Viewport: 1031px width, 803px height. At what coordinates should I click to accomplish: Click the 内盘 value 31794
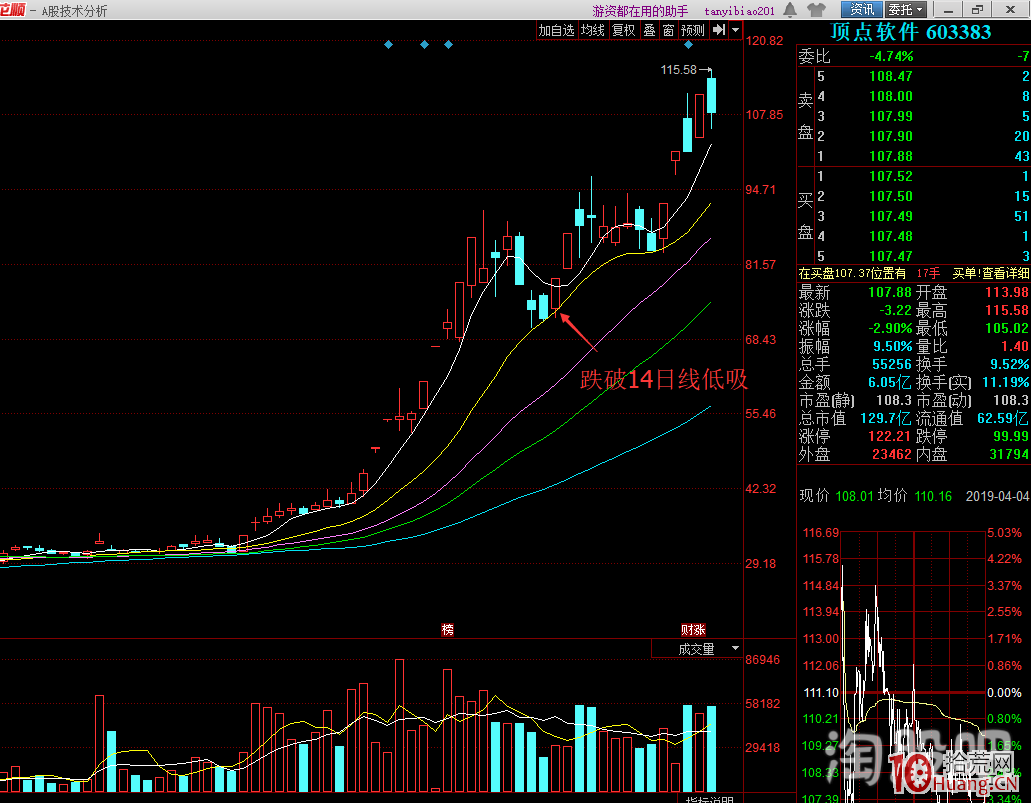point(1009,454)
